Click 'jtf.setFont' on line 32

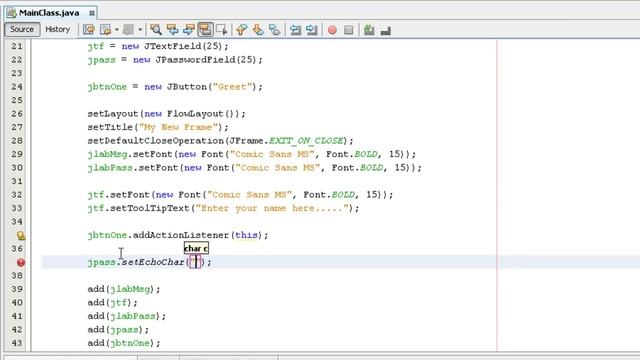[119, 194]
